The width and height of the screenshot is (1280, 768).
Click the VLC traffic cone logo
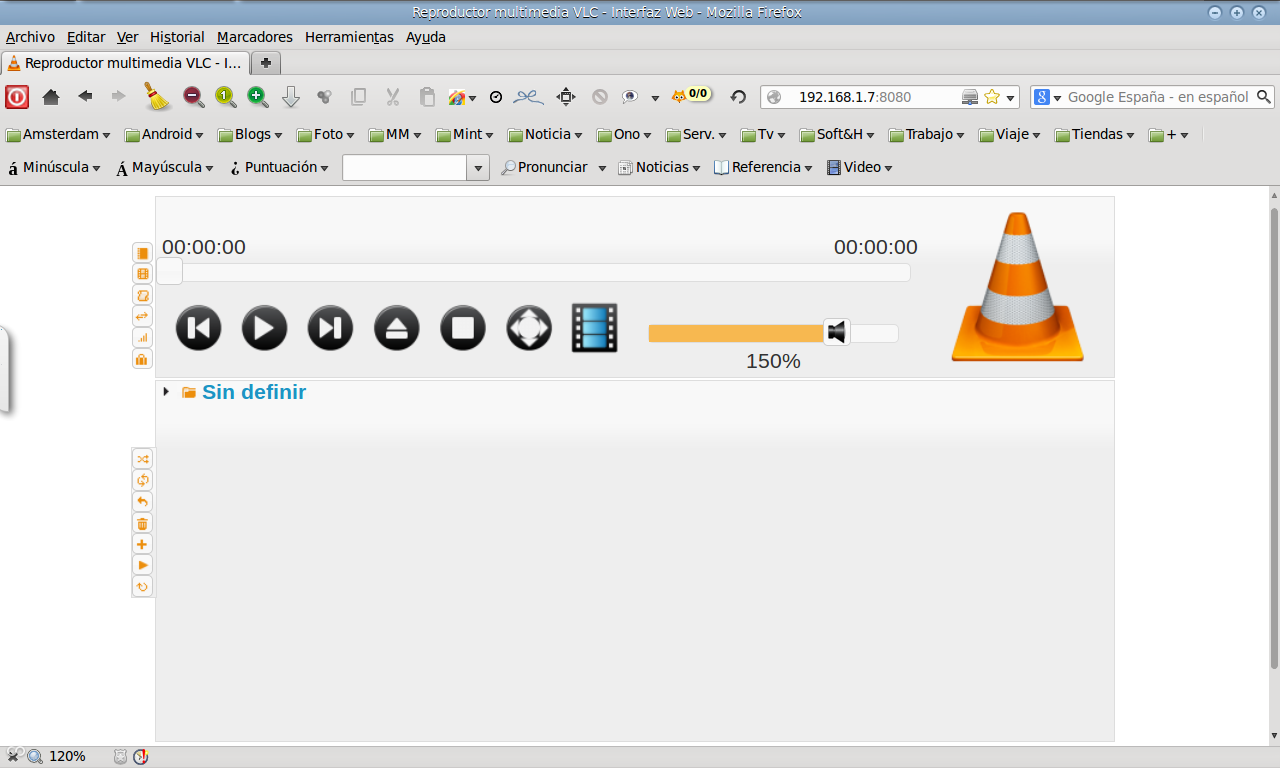click(1017, 287)
